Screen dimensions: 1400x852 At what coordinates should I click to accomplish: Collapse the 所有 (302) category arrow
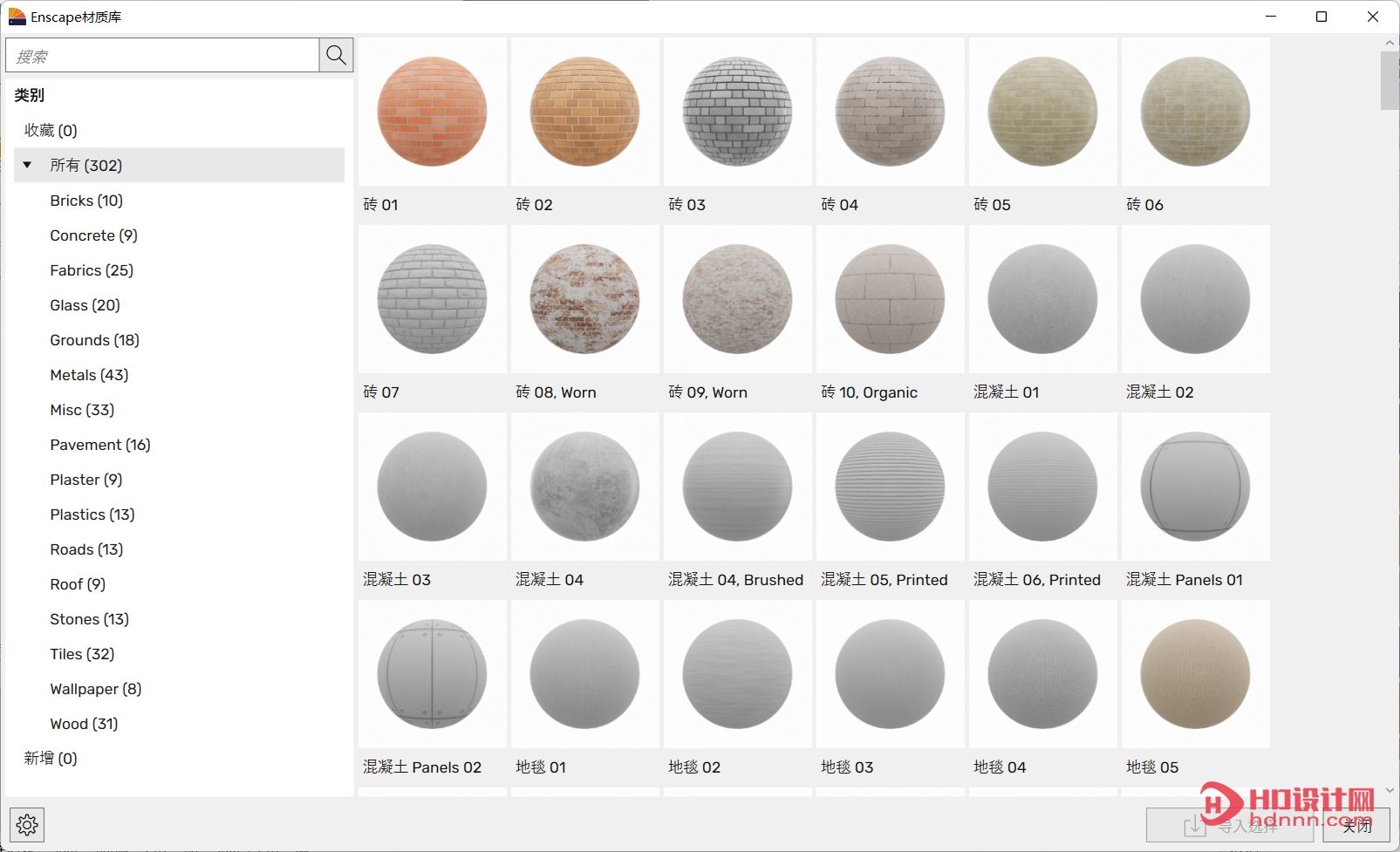point(27,165)
